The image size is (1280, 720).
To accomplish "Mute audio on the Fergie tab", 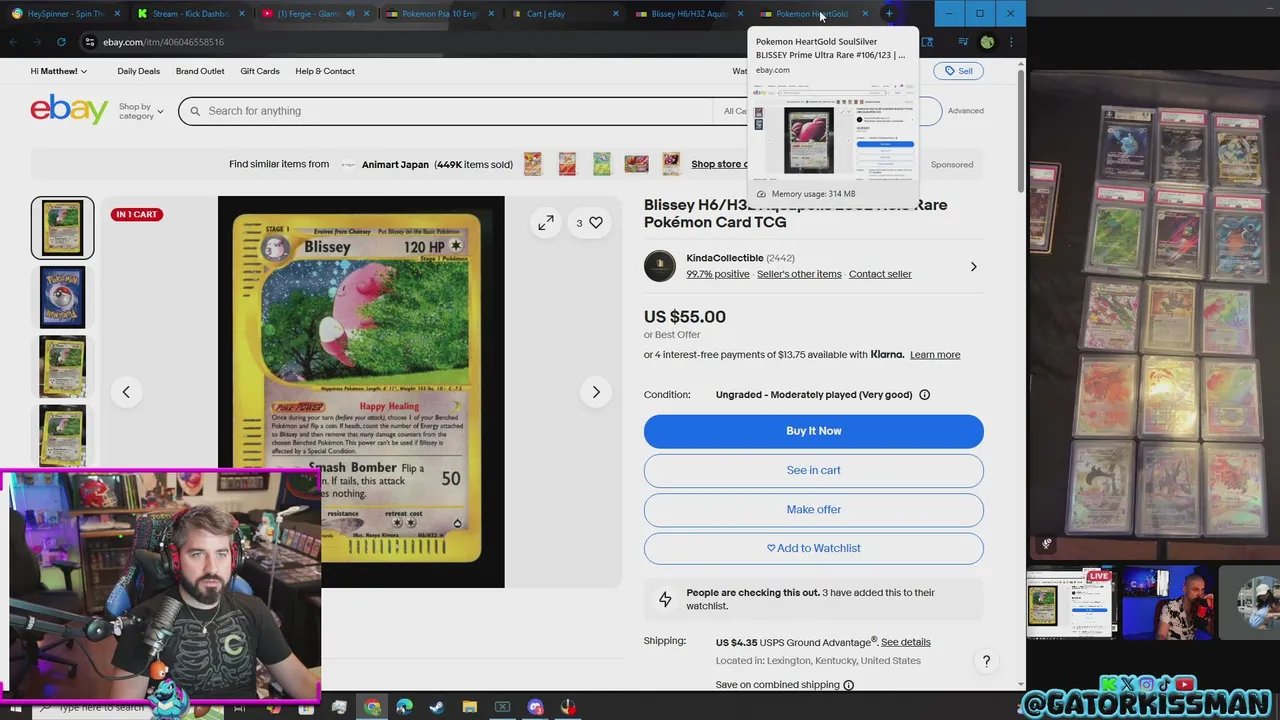I will coord(350,14).
